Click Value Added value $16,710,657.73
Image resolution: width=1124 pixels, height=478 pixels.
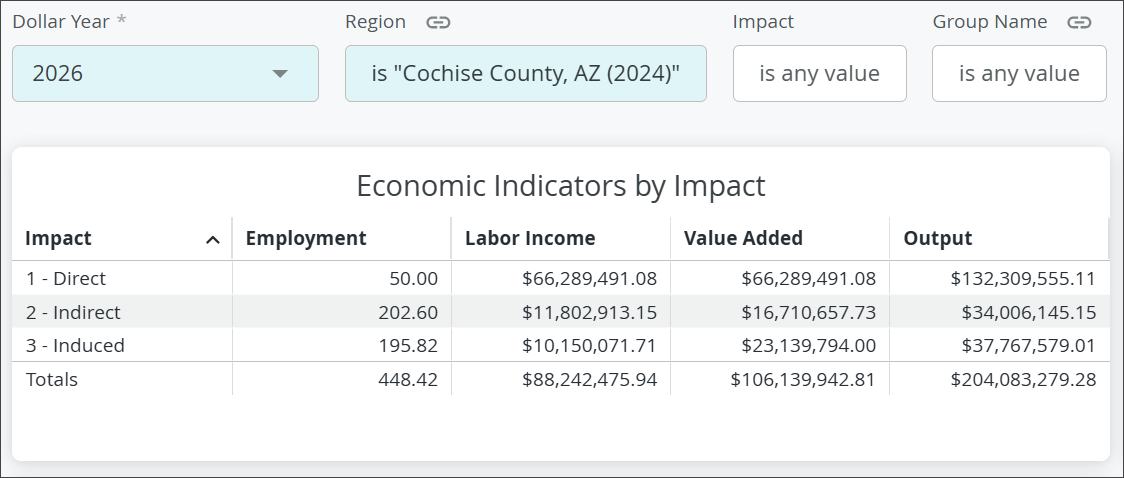tap(809, 312)
